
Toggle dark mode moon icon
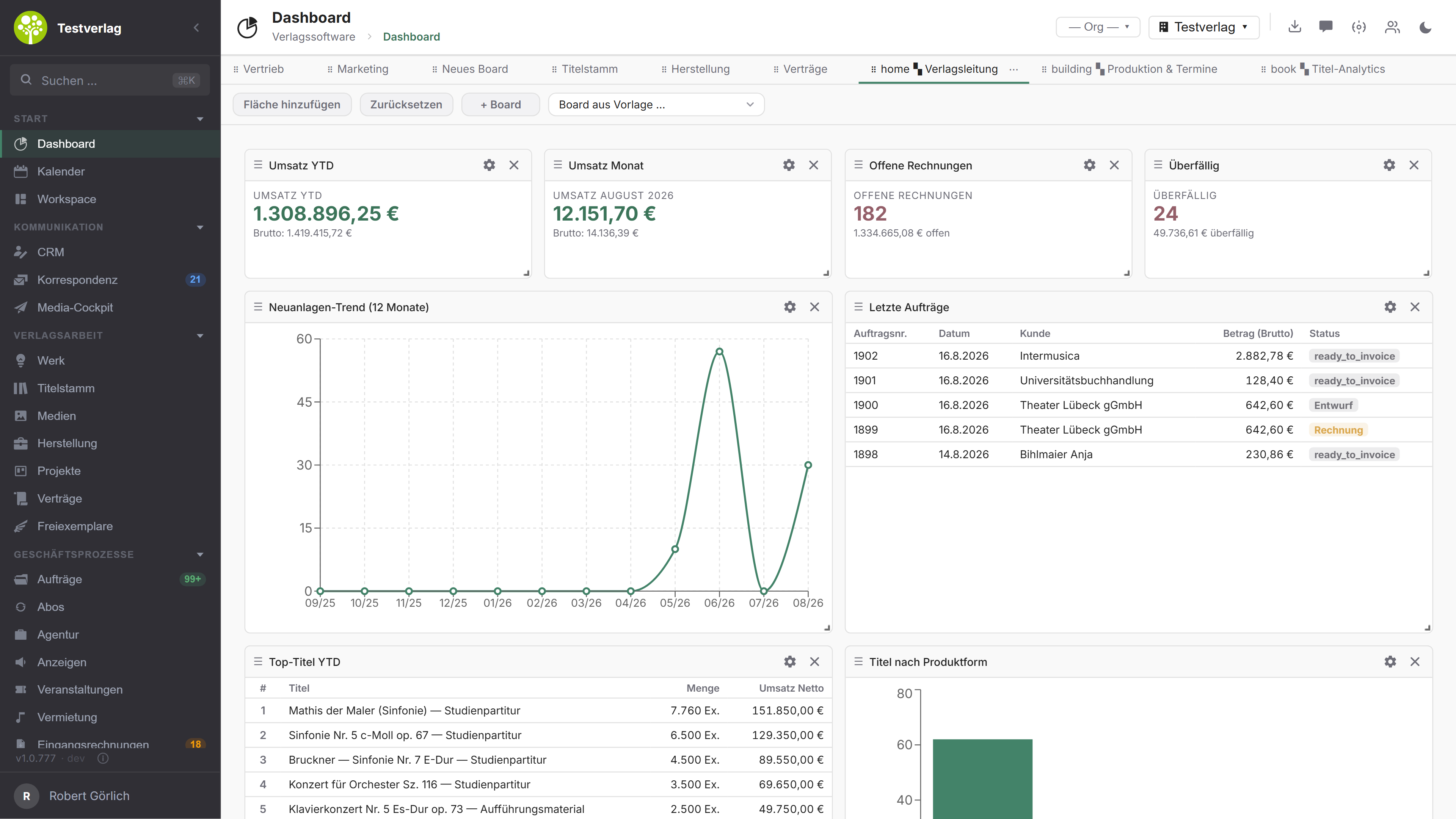pos(1426,27)
